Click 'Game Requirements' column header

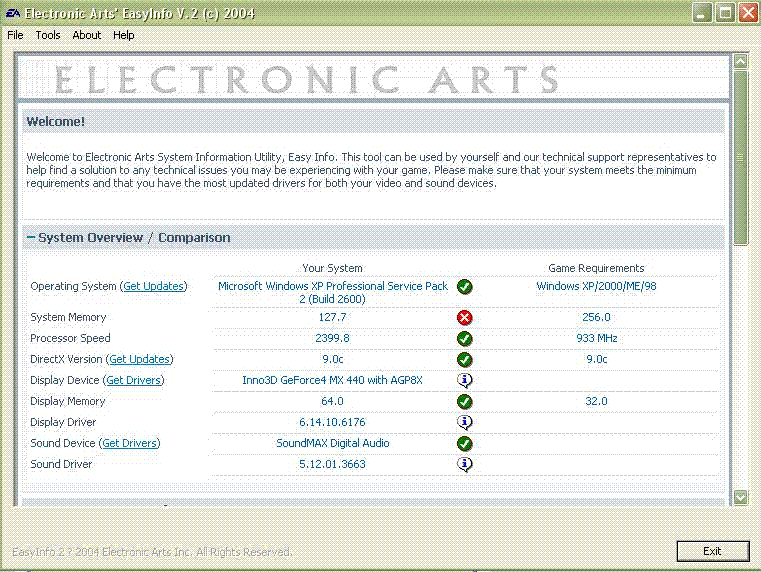596,268
